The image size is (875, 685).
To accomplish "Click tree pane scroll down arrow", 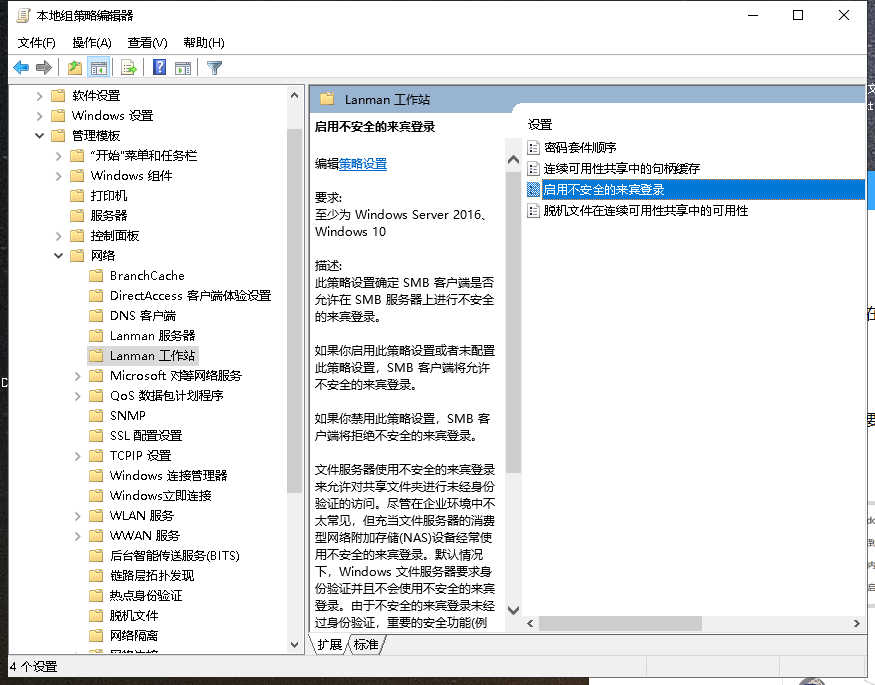I will pos(295,644).
